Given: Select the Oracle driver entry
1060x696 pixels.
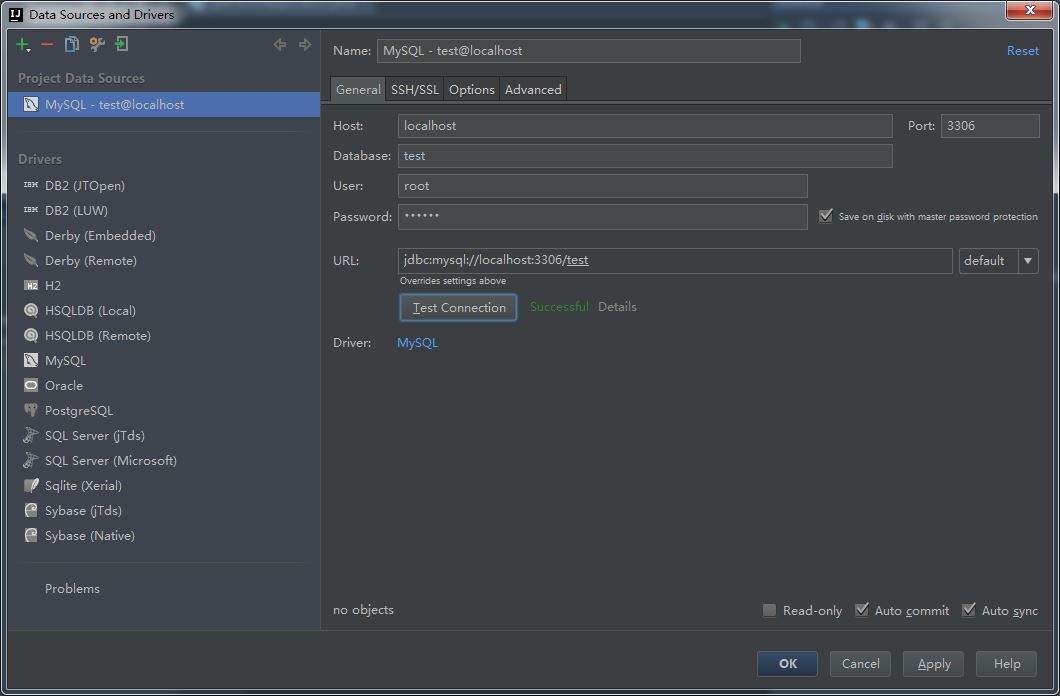Looking at the screenshot, I should 64,385.
